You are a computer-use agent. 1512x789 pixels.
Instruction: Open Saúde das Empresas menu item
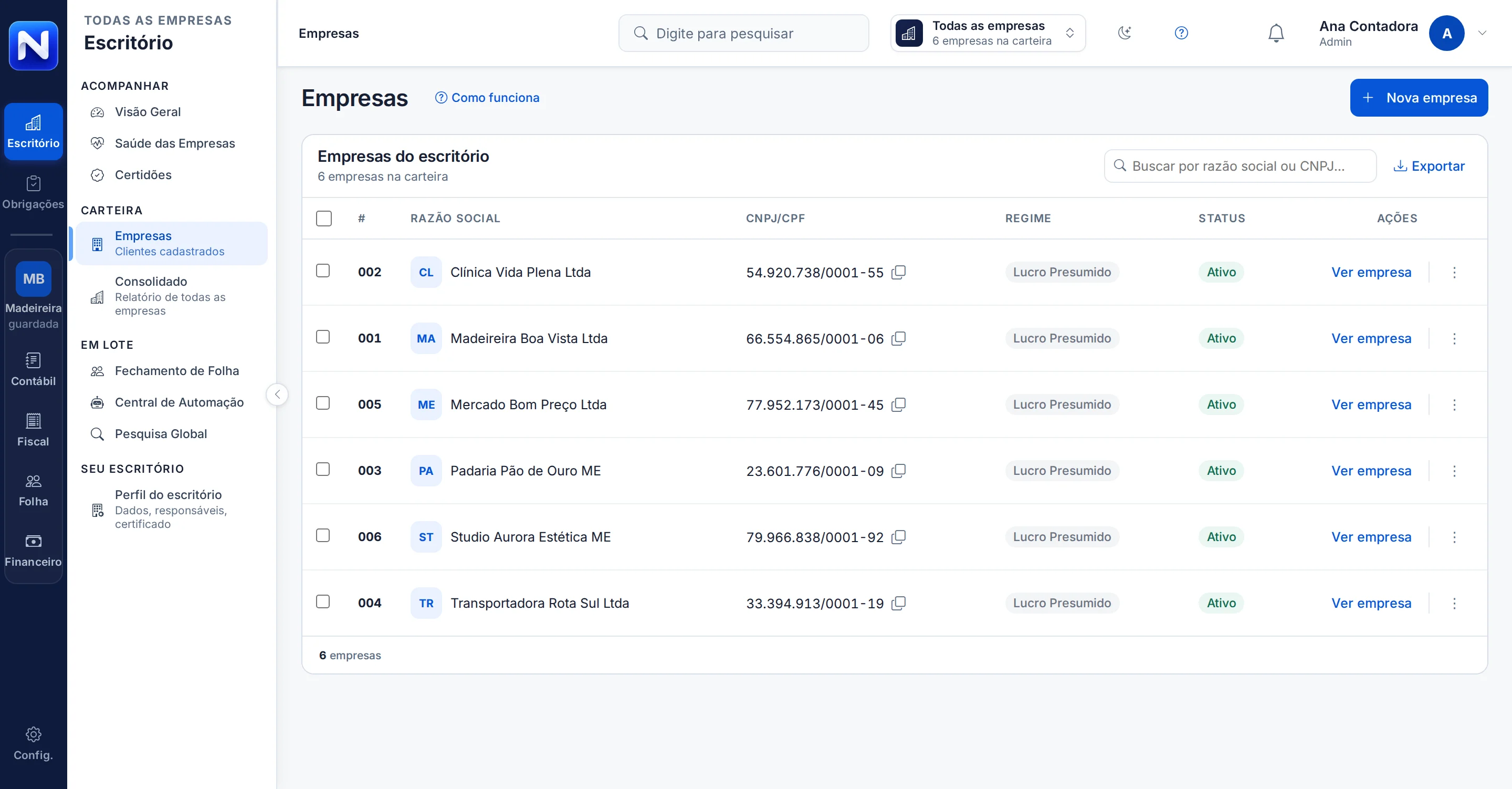point(171,143)
